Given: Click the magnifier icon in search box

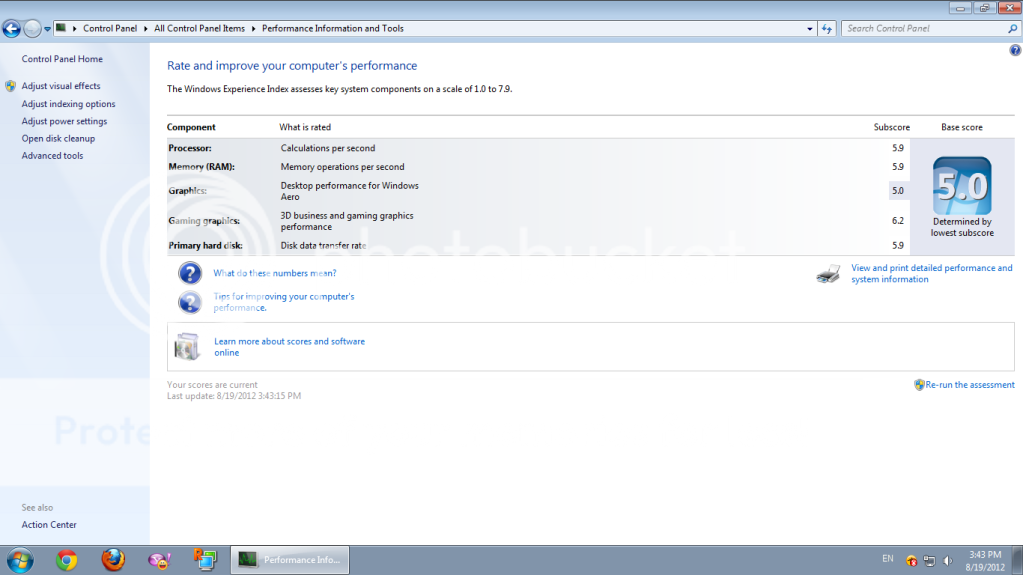Looking at the screenshot, I should click(x=1012, y=29).
